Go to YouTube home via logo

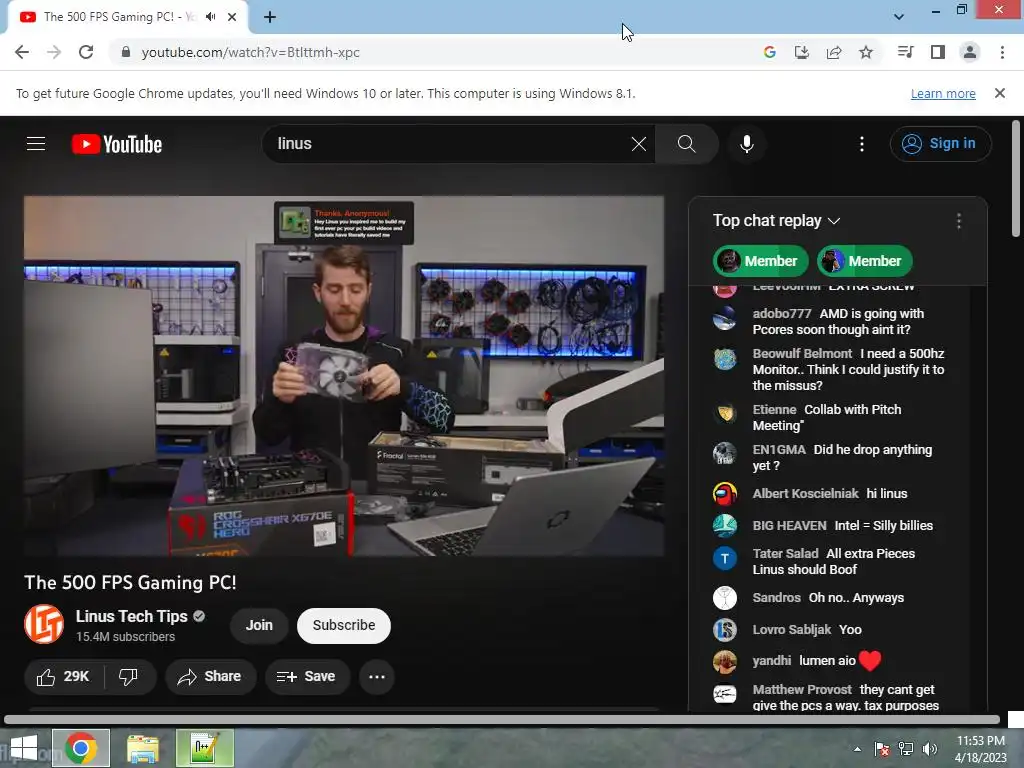click(117, 144)
